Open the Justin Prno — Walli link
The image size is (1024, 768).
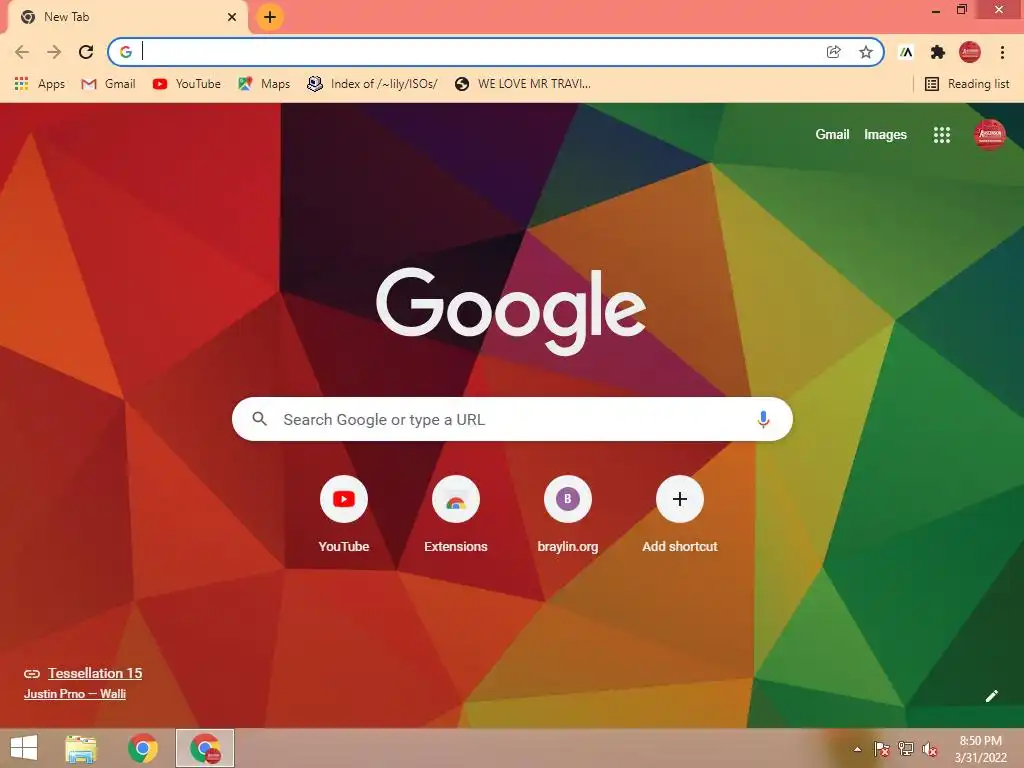pos(74,694)
